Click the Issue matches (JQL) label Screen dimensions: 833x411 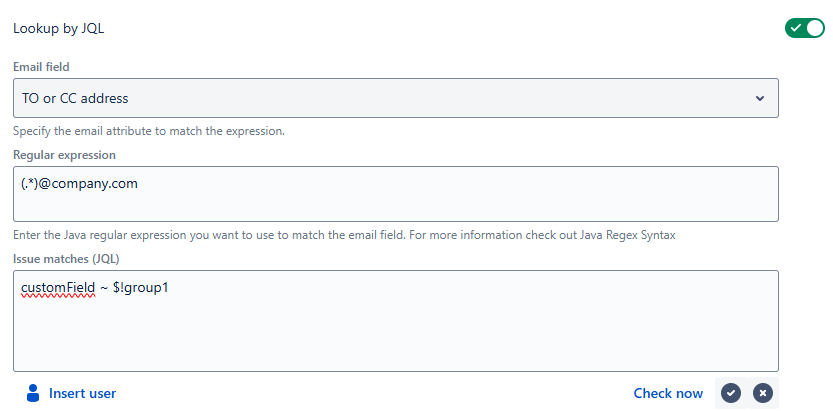click(66, 259)
